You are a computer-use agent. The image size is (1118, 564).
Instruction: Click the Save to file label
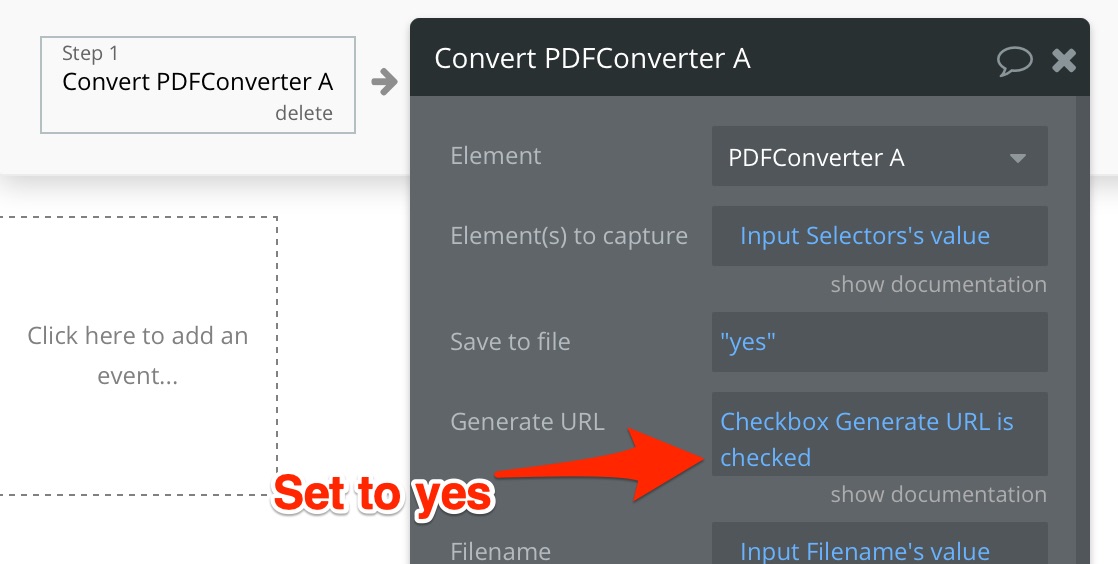pos(510,342)
